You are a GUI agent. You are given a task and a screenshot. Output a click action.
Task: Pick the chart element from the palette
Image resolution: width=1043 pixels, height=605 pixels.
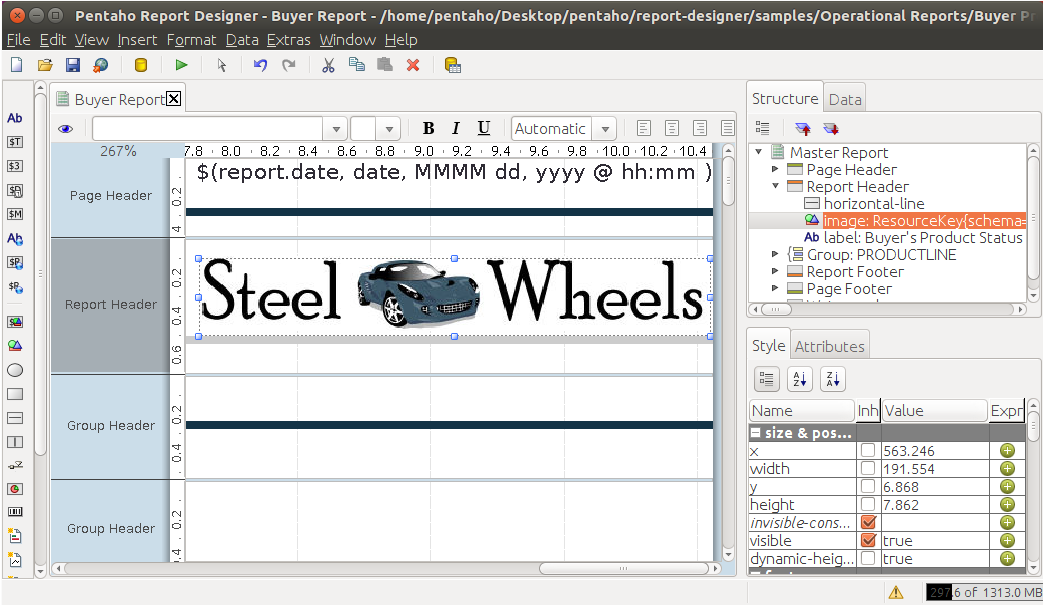pos(15,489)
